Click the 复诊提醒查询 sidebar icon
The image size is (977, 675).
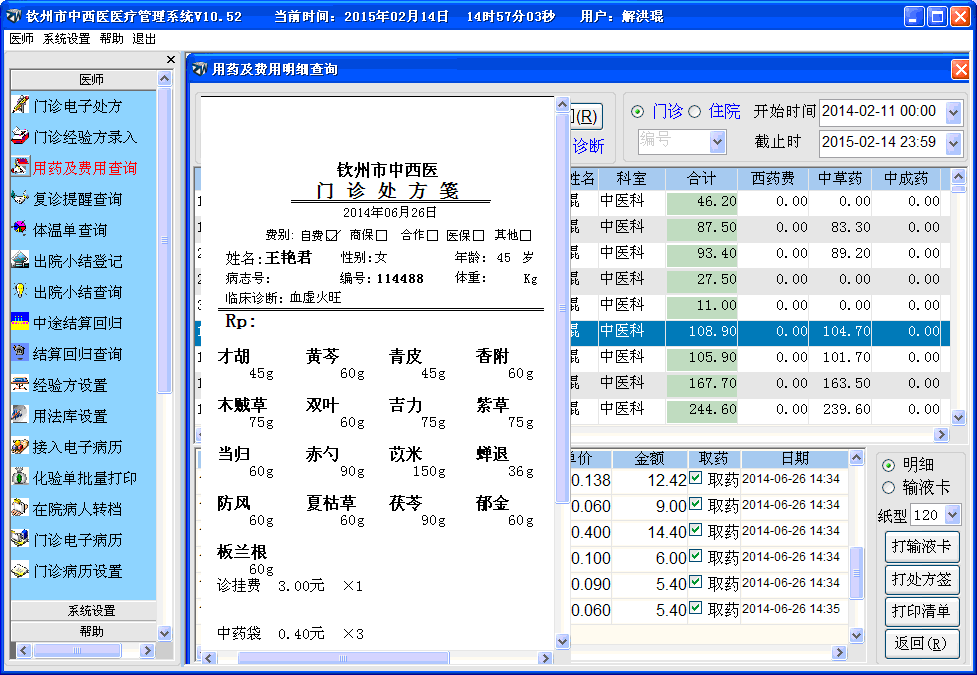21,199
